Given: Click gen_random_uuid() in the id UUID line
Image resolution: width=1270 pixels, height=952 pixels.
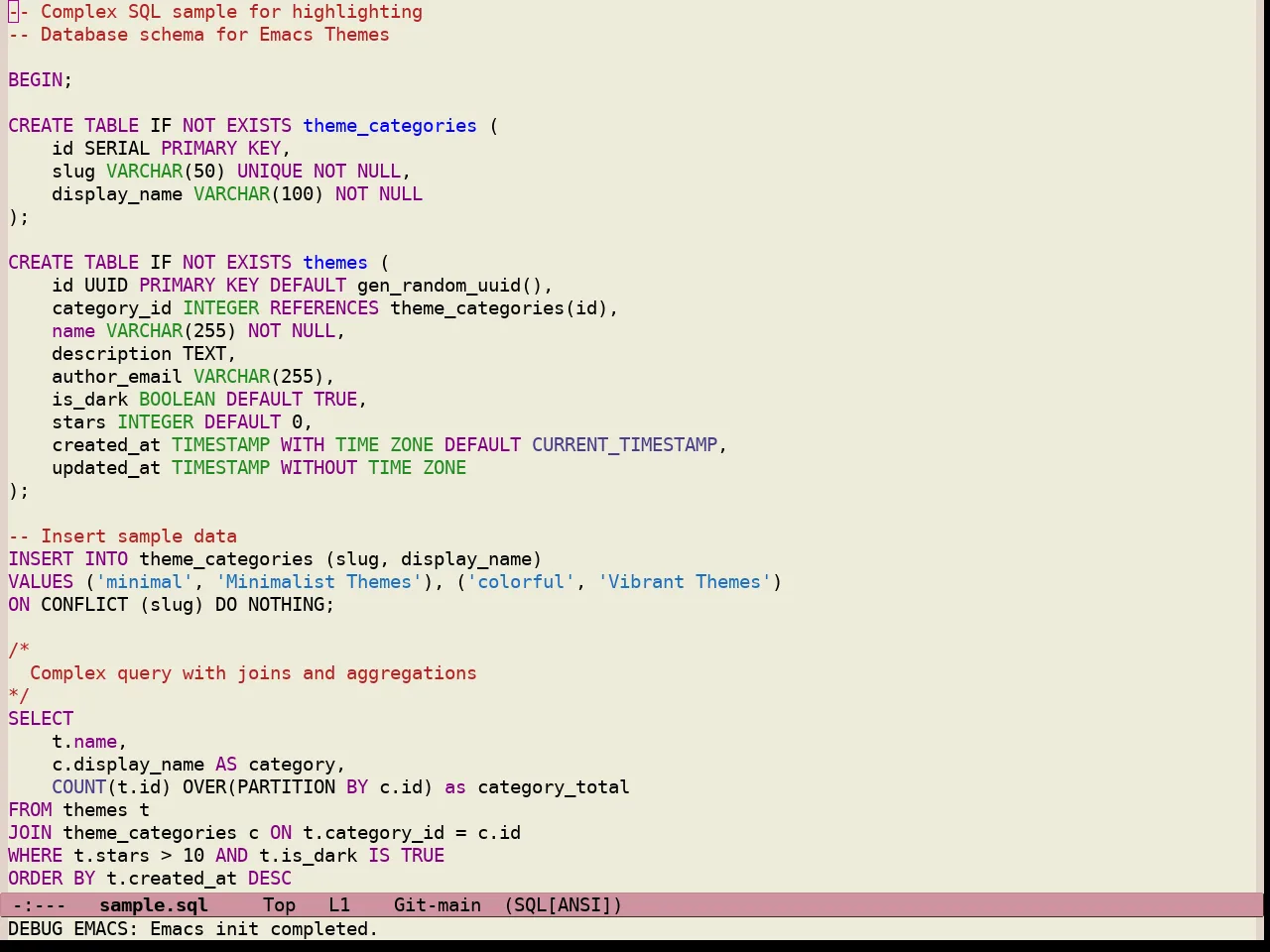Looking at the screenshot, I should [449, 285].
